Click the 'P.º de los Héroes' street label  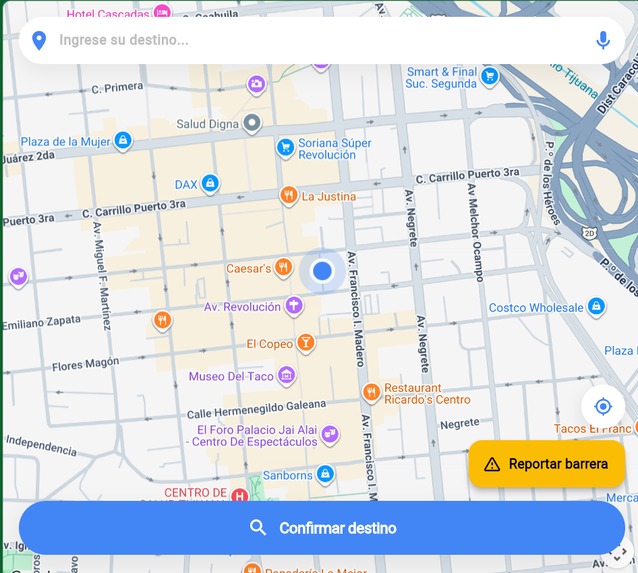[x=552, y=183]
